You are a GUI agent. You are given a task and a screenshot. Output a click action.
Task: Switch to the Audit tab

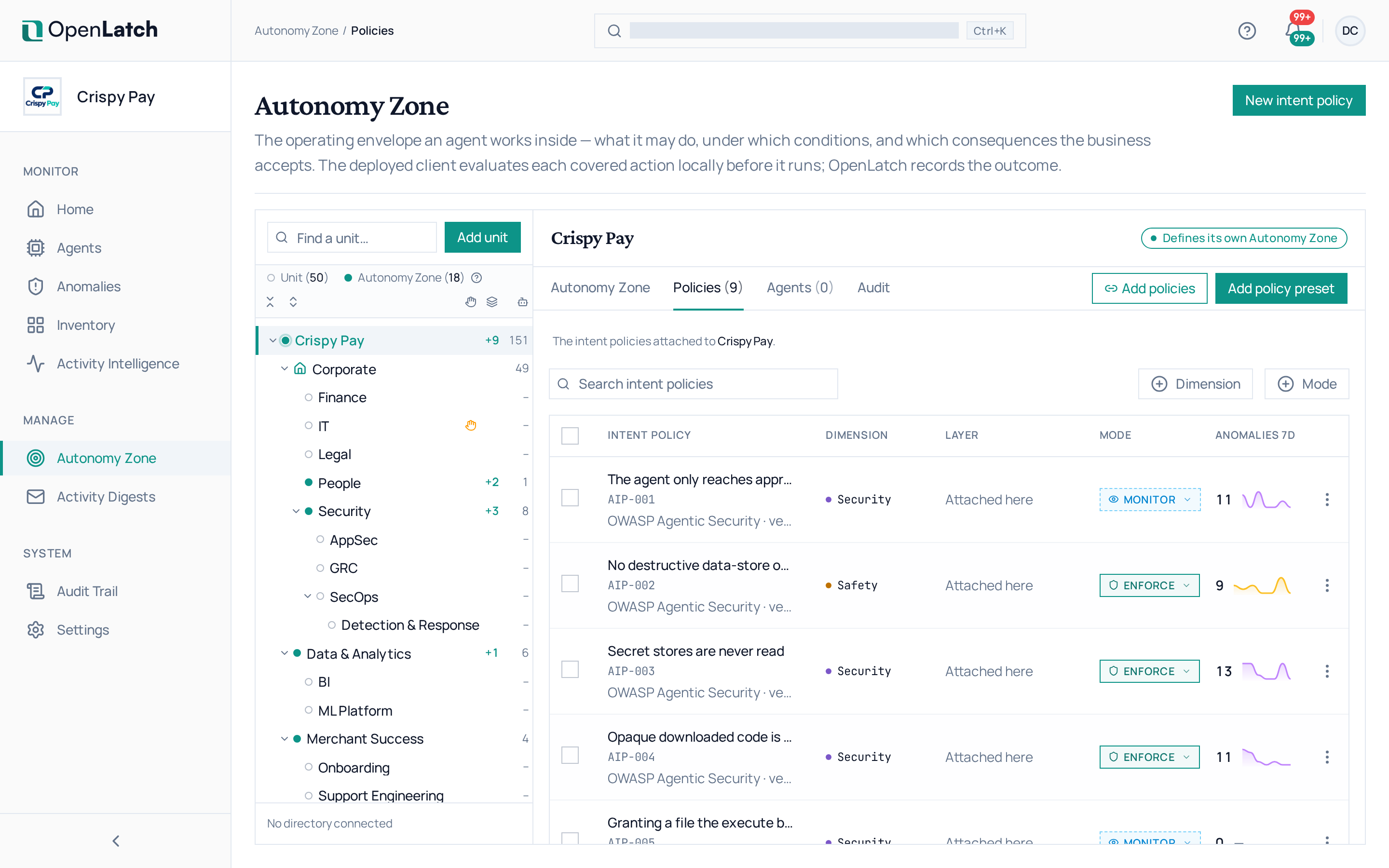pos(873,287)
